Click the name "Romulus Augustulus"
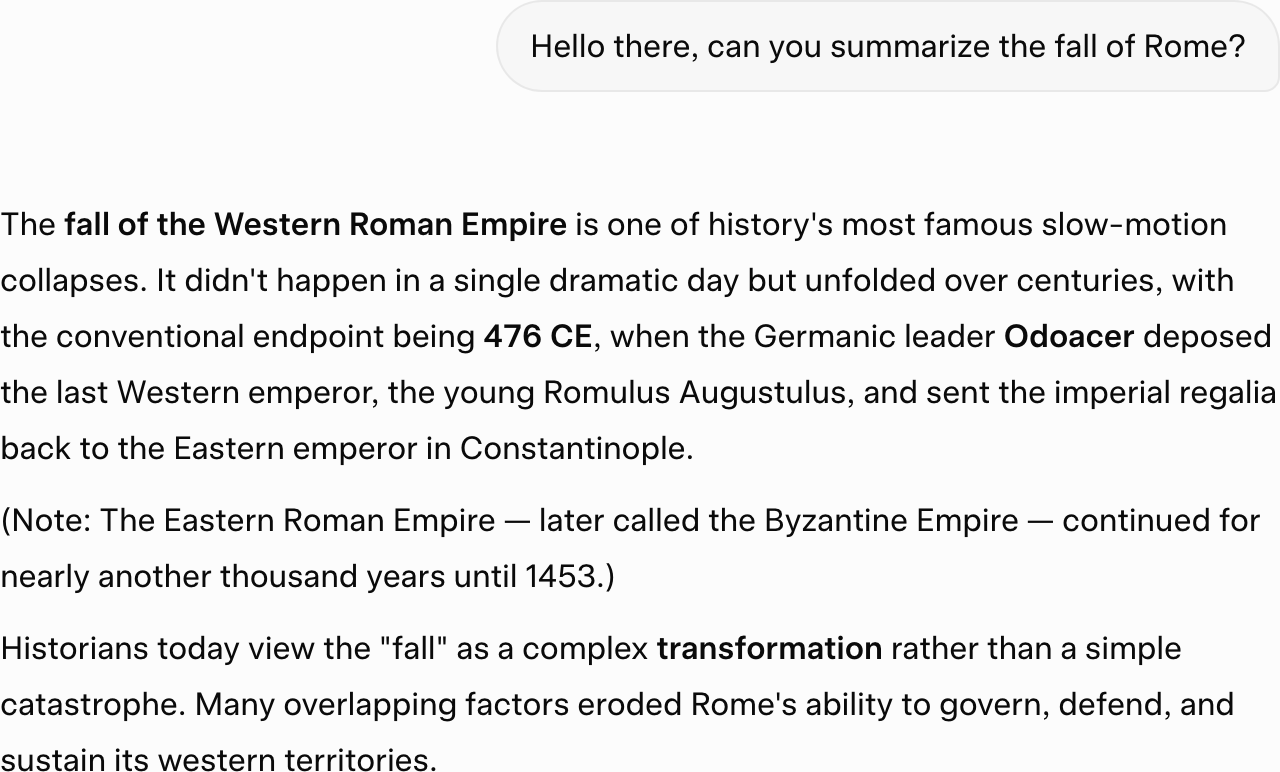This screenshot has width=1280, height=772. [x=695, y=393]
